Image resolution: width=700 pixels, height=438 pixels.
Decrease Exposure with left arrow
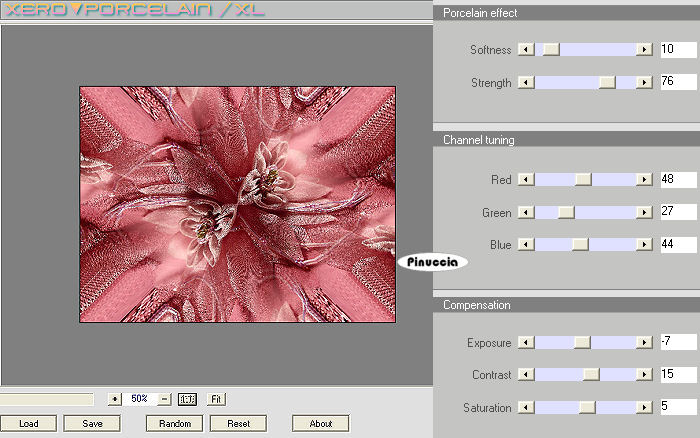(x=526, y=343)
